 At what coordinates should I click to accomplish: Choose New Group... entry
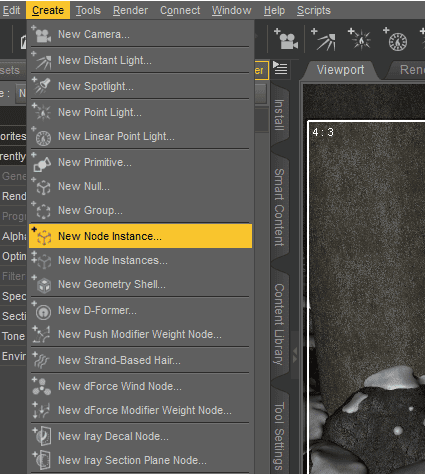pos(140,210)
